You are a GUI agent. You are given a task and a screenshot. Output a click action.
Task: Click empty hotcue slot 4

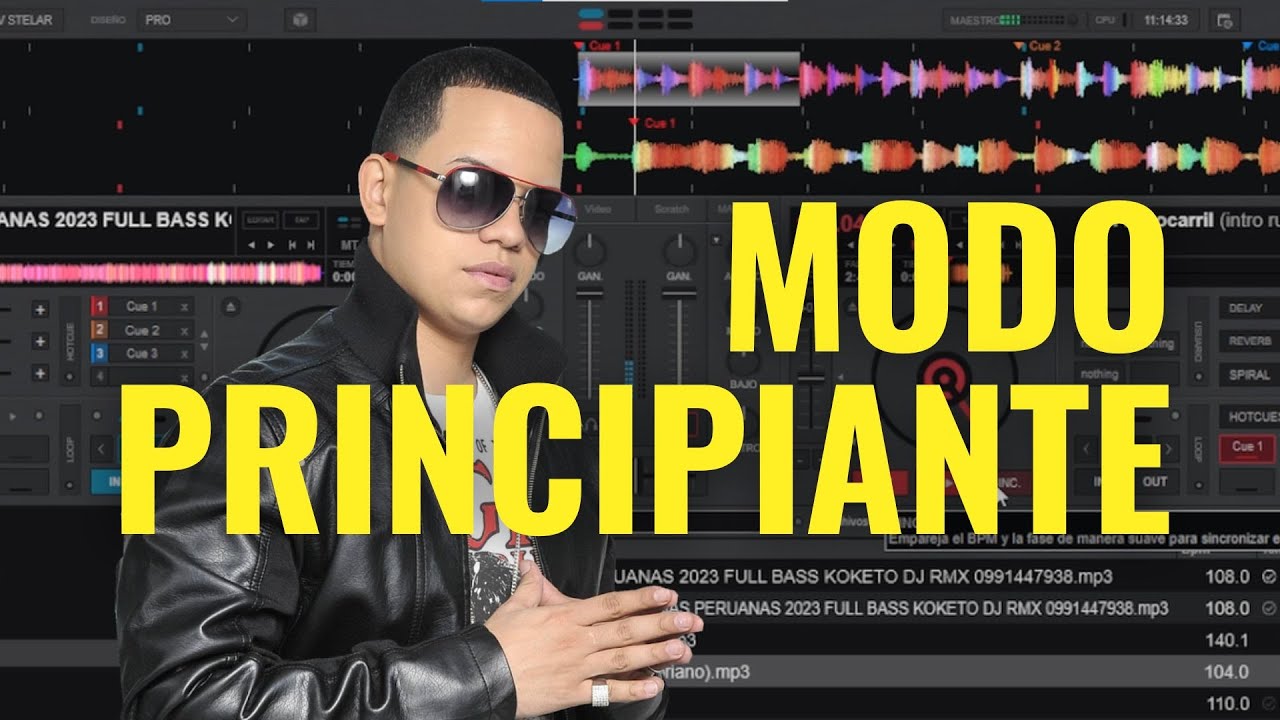click(142, 376)
